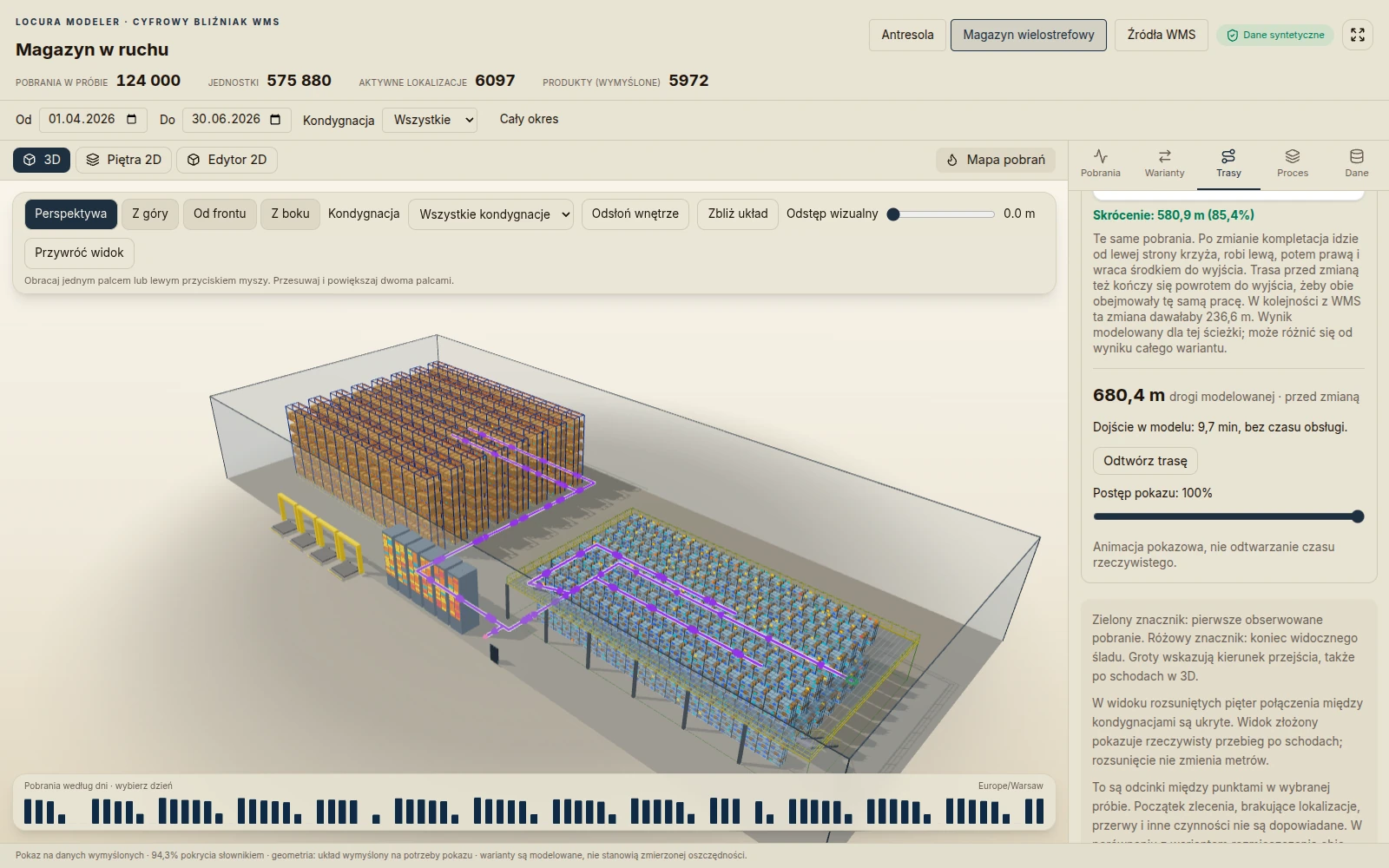Click the shield icon in Dane syntetyczne badge
Screen dimensions: 1389x868
click(x=1232, y=36)
